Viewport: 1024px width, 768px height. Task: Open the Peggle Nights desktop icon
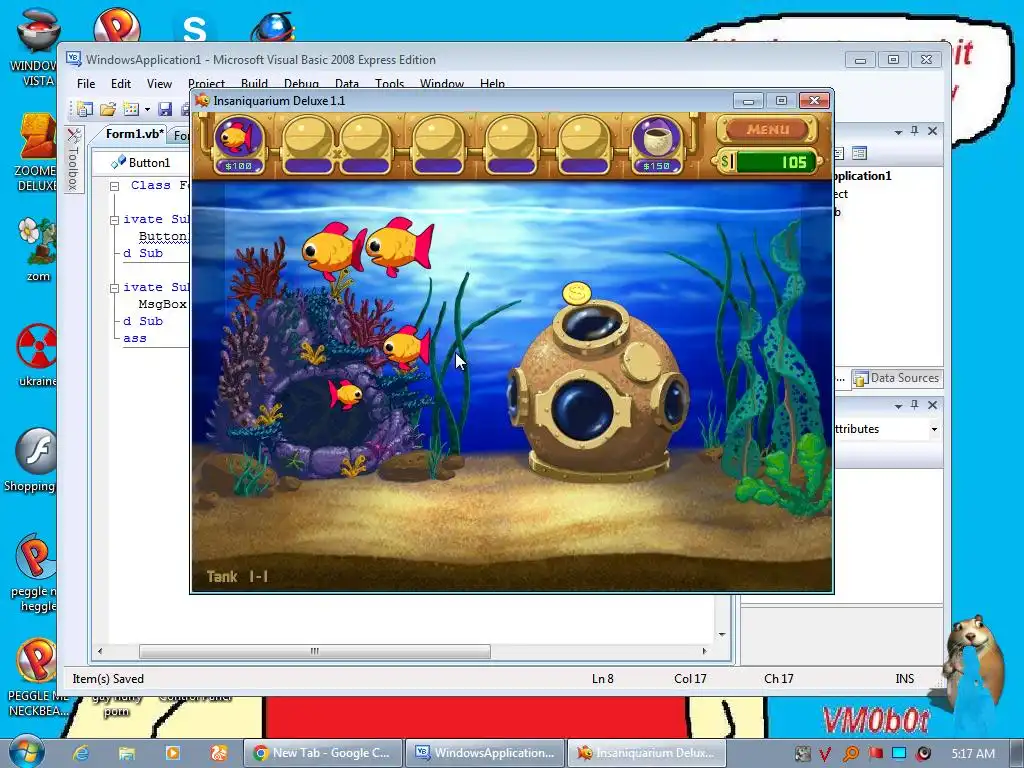(x=36, y=572)
